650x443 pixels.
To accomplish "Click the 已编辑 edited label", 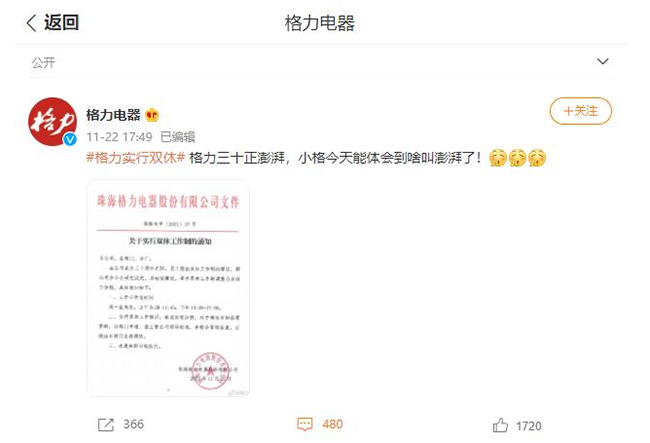I will pos(177,137).
